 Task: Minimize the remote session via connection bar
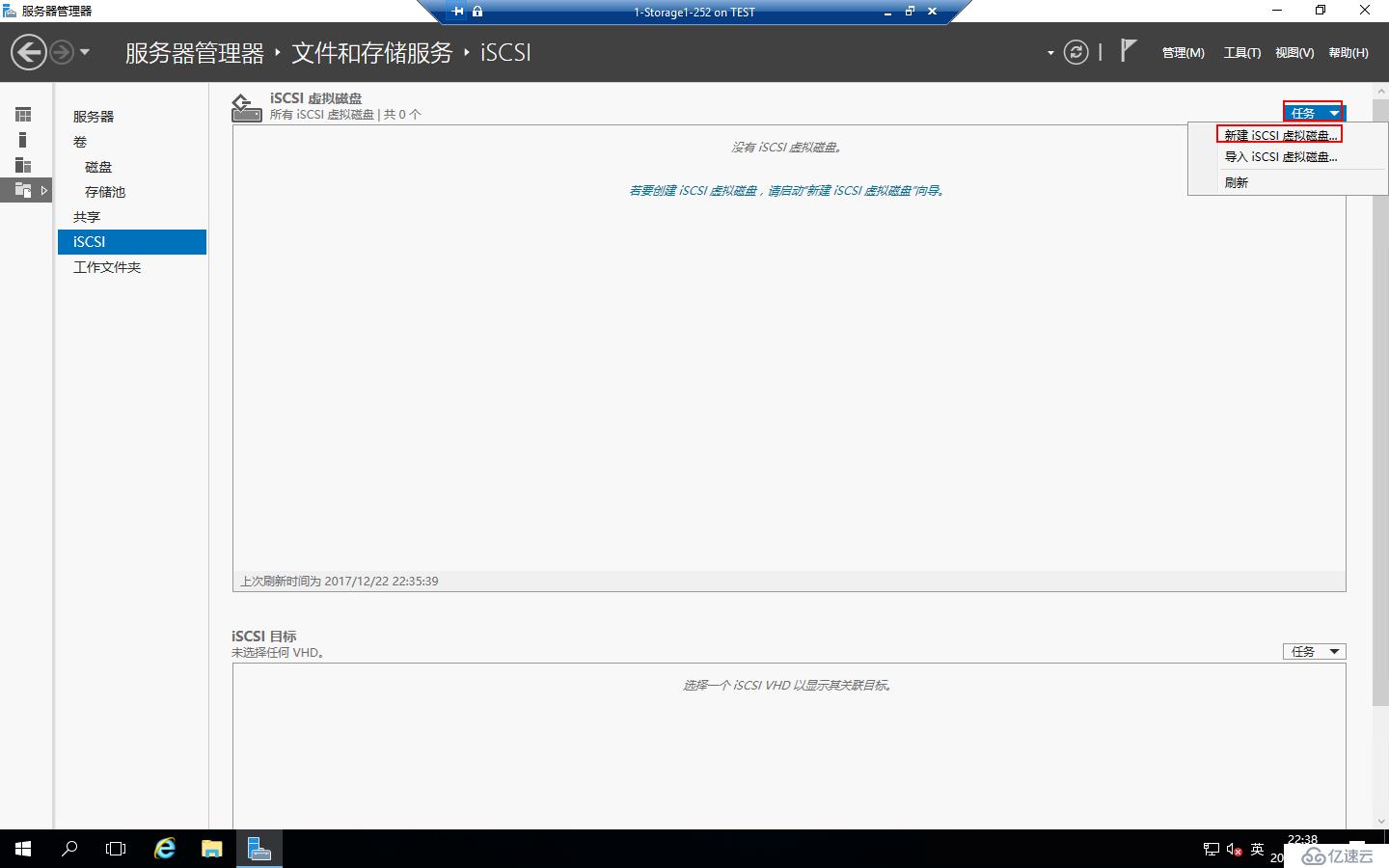tap(887, 12)
